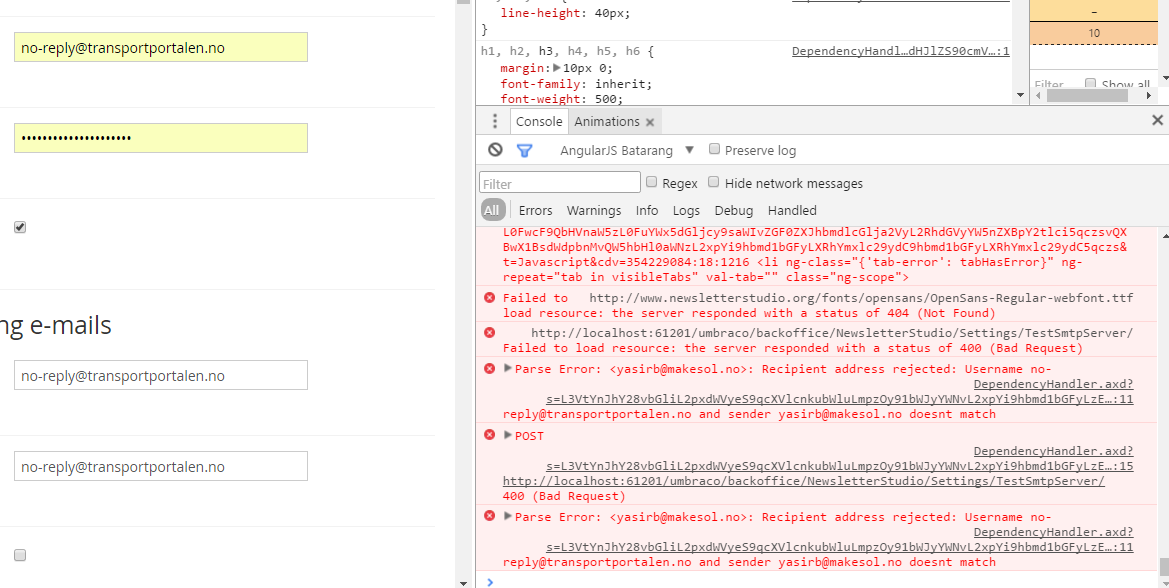Screen dimensions: 1169x588
Task: Switch to the Animations drawer tab
Action: [x=606, y=122]
